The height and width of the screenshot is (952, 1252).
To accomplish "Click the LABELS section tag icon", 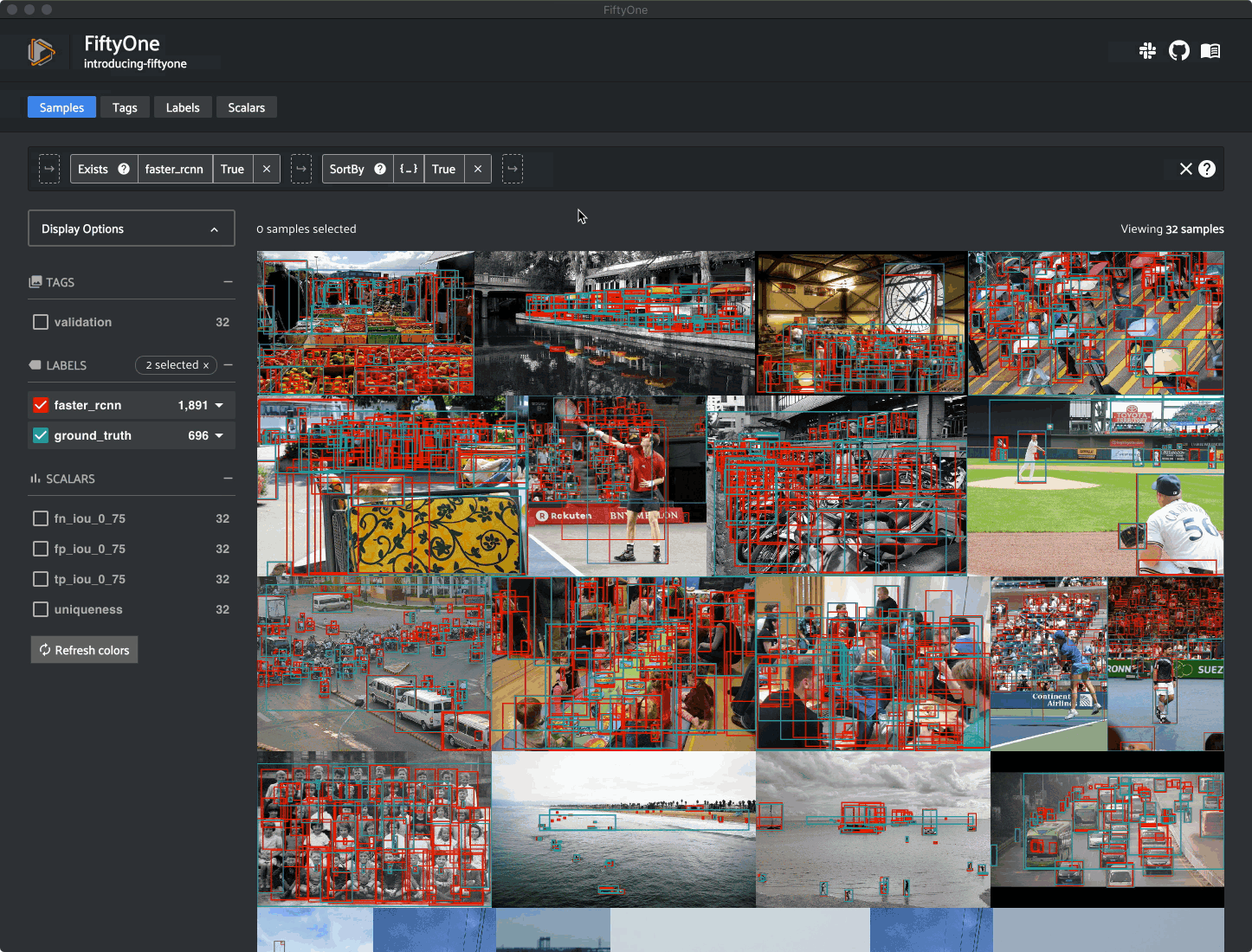I will pyautogui.click(x=35, y=365).
